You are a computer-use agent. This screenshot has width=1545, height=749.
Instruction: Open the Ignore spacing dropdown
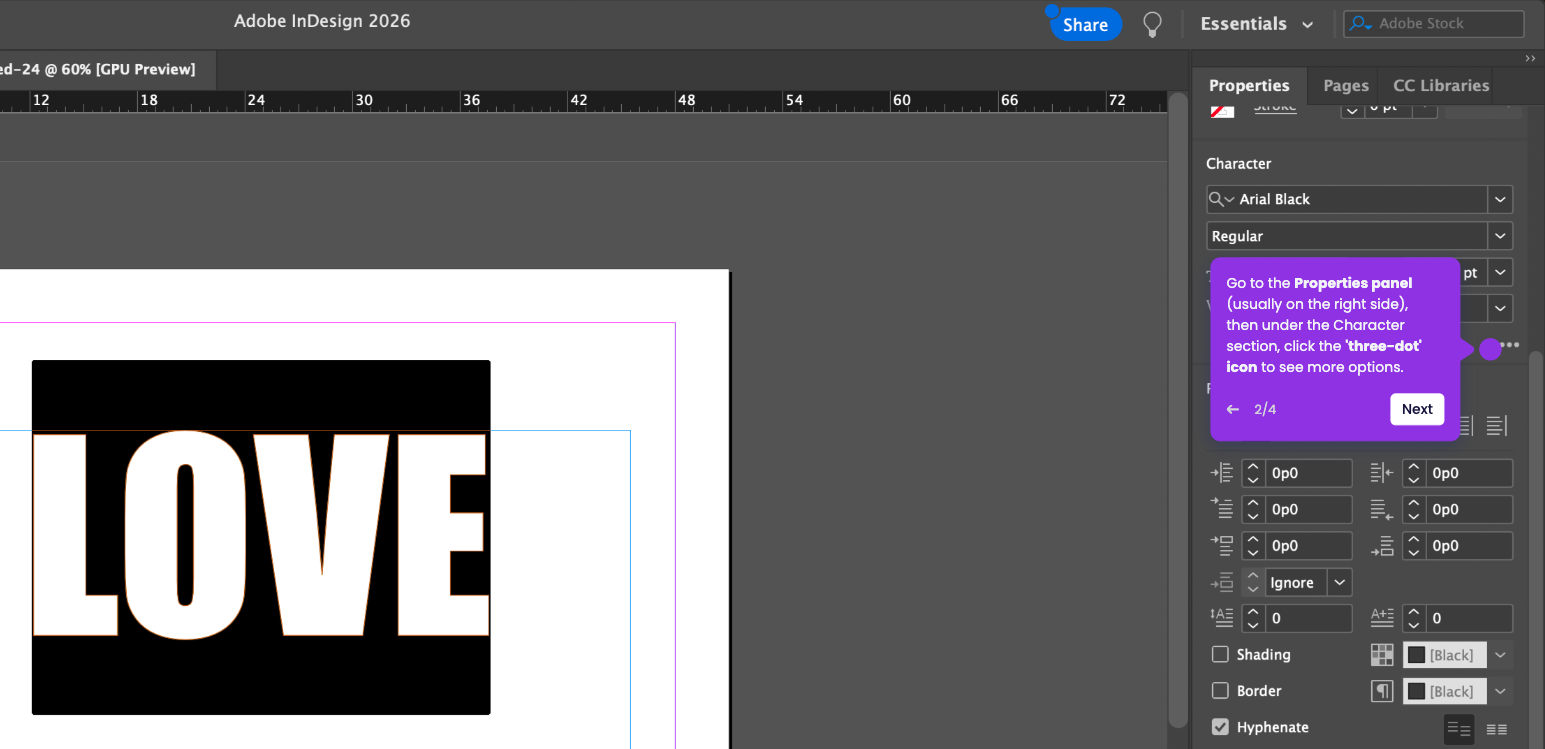tap(1340, 582)
